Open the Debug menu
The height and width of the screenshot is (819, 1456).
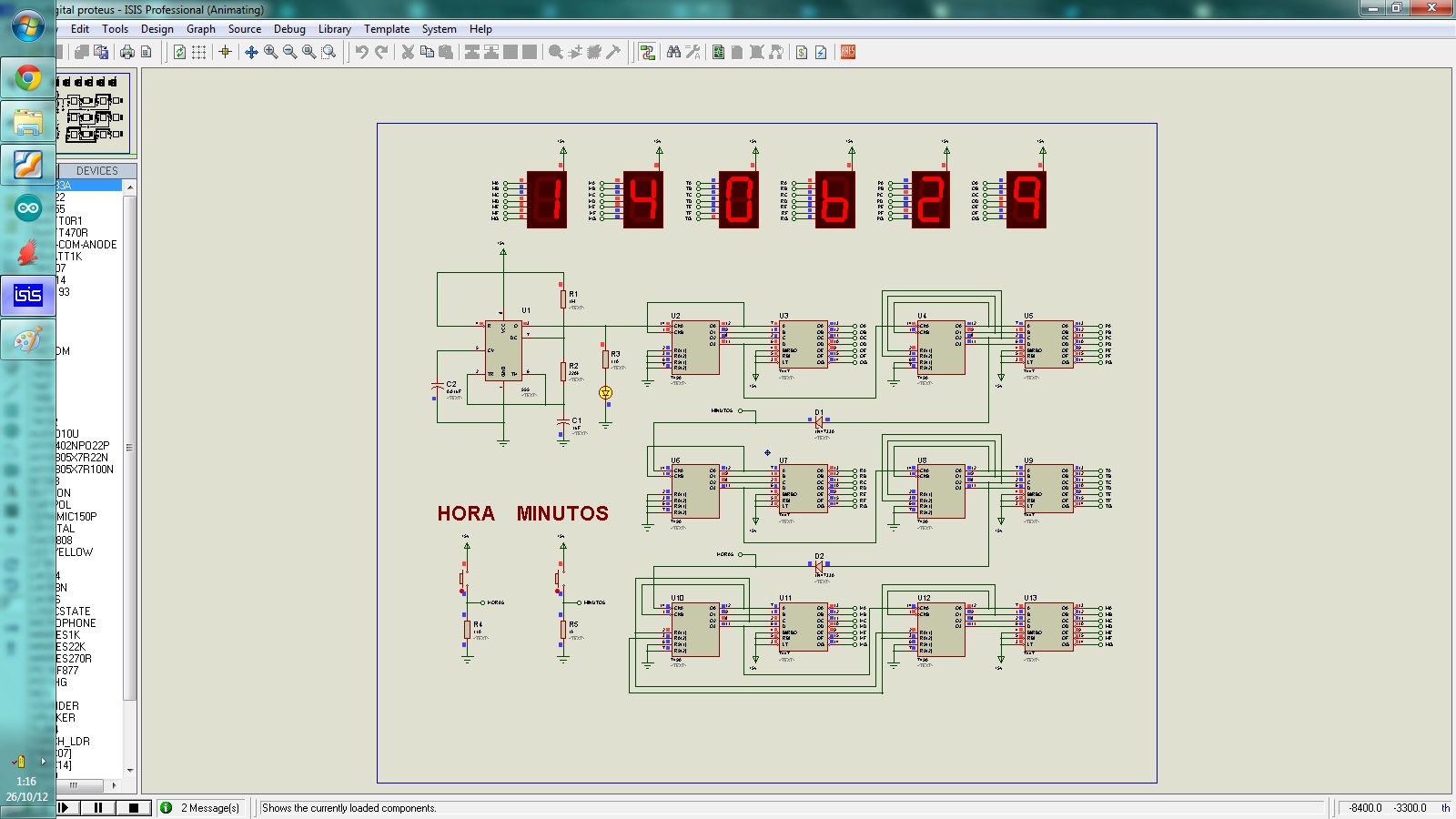(x=289, y=29)
